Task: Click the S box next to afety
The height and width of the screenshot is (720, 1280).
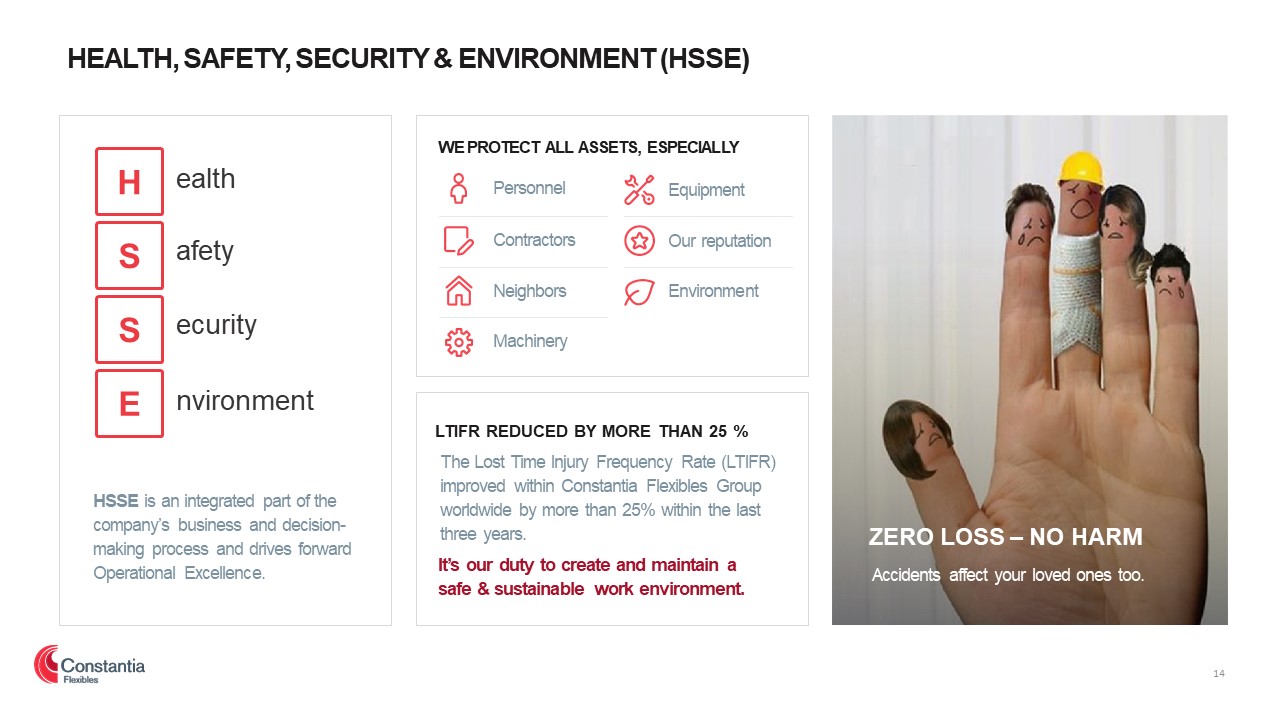Action: coord(129,256)
